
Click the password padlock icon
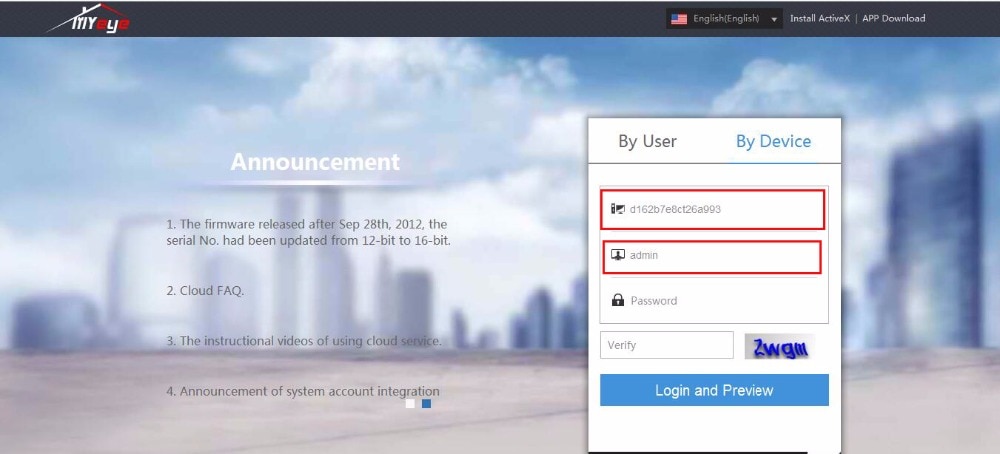click(617, 300)
